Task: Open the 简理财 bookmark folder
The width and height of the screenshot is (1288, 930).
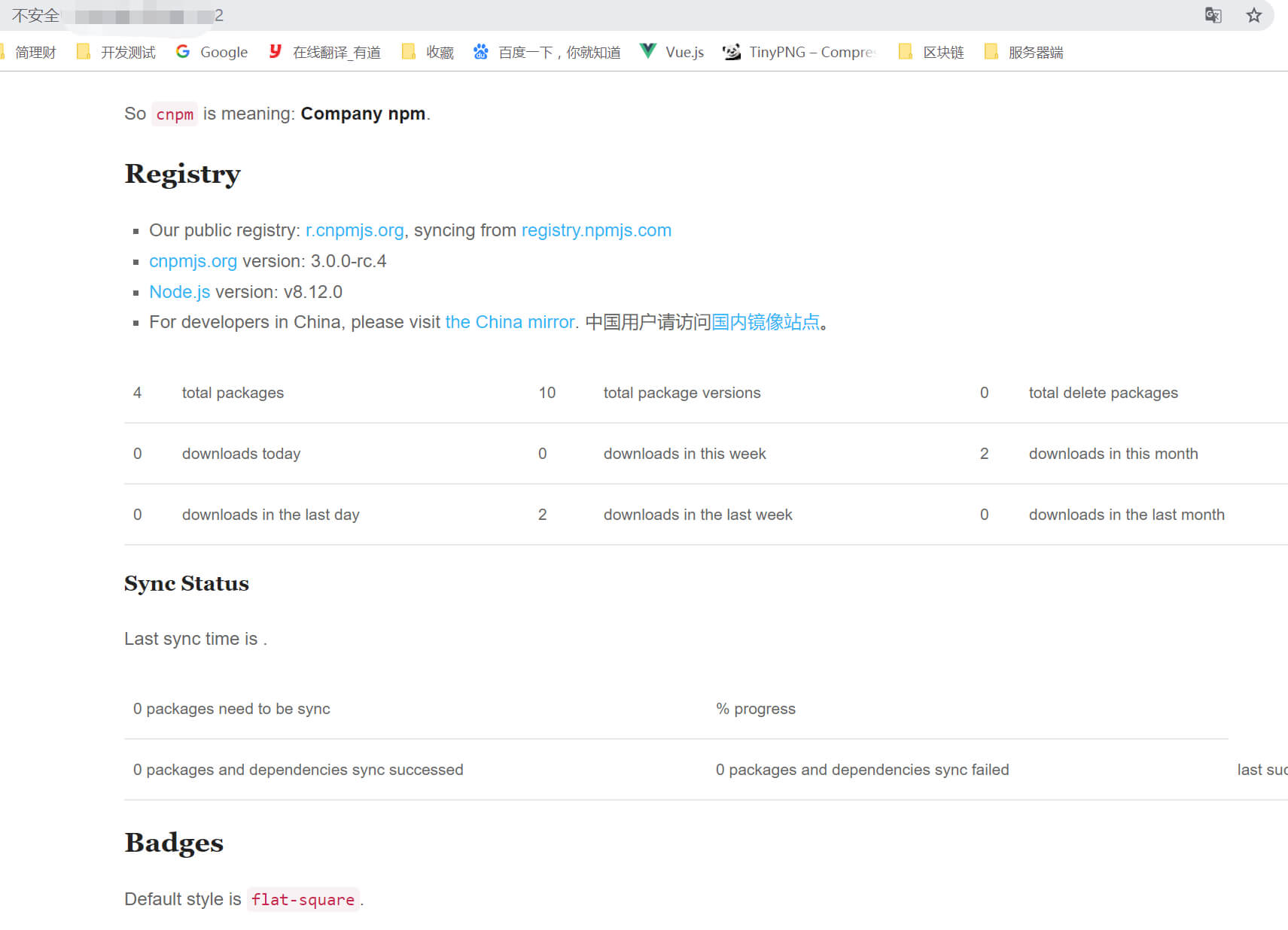Action: tap(29, 52)
